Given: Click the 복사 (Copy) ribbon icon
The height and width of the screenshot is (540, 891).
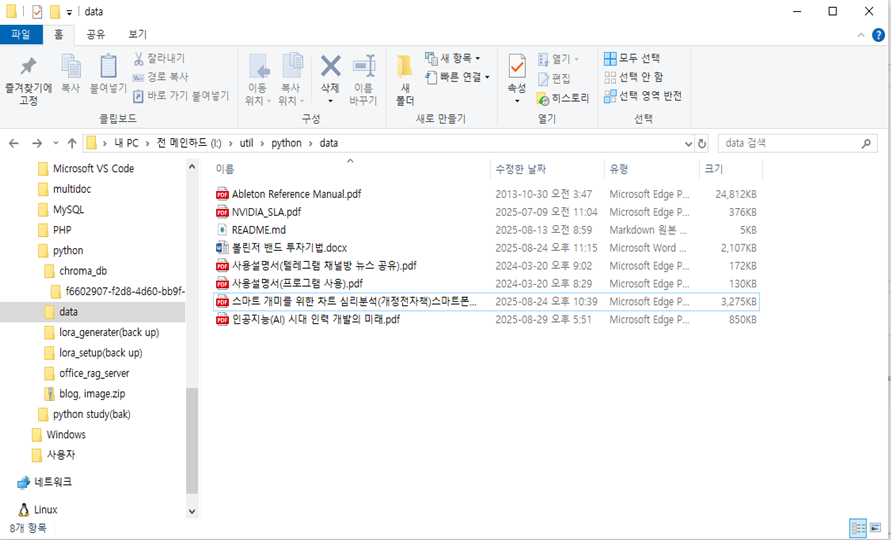Looking at the screenshot, I should 70,74.
